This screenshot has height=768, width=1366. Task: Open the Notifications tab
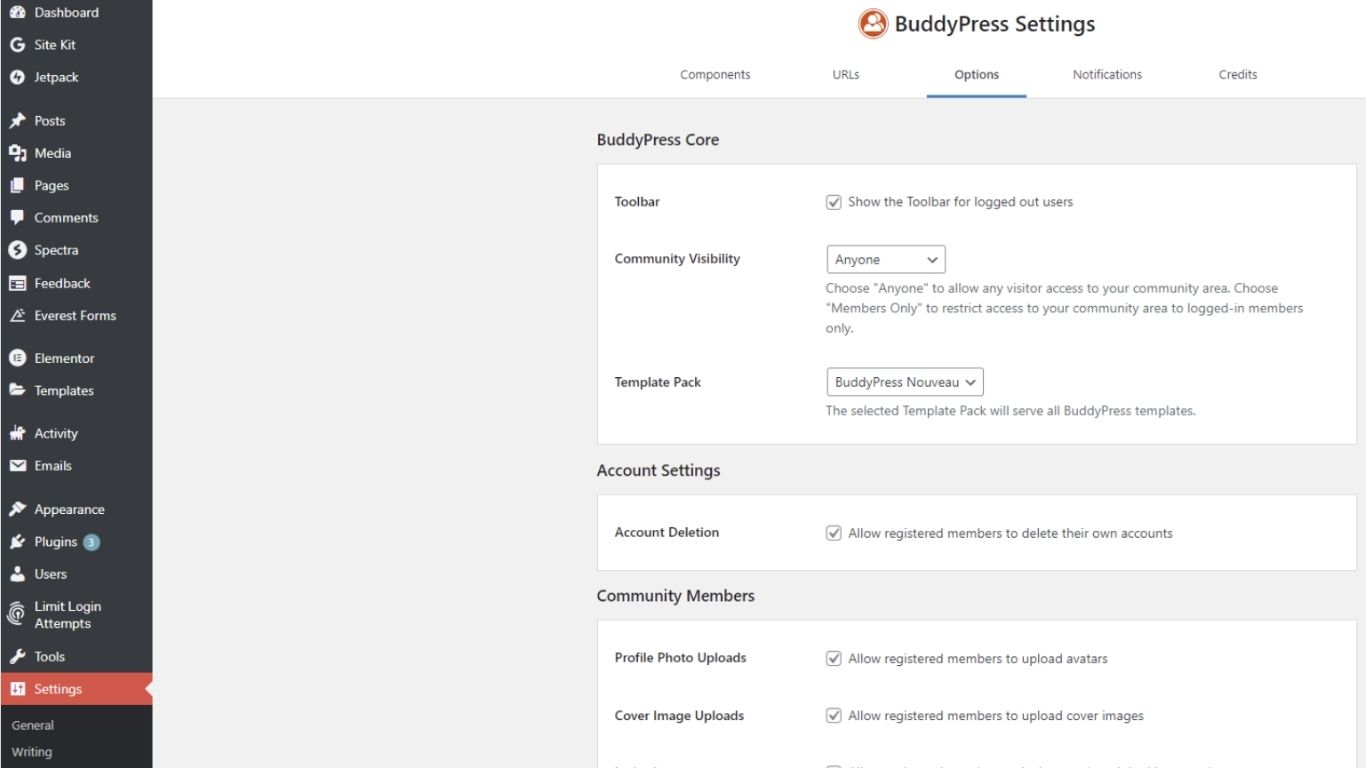click(x=1107, y=75)
